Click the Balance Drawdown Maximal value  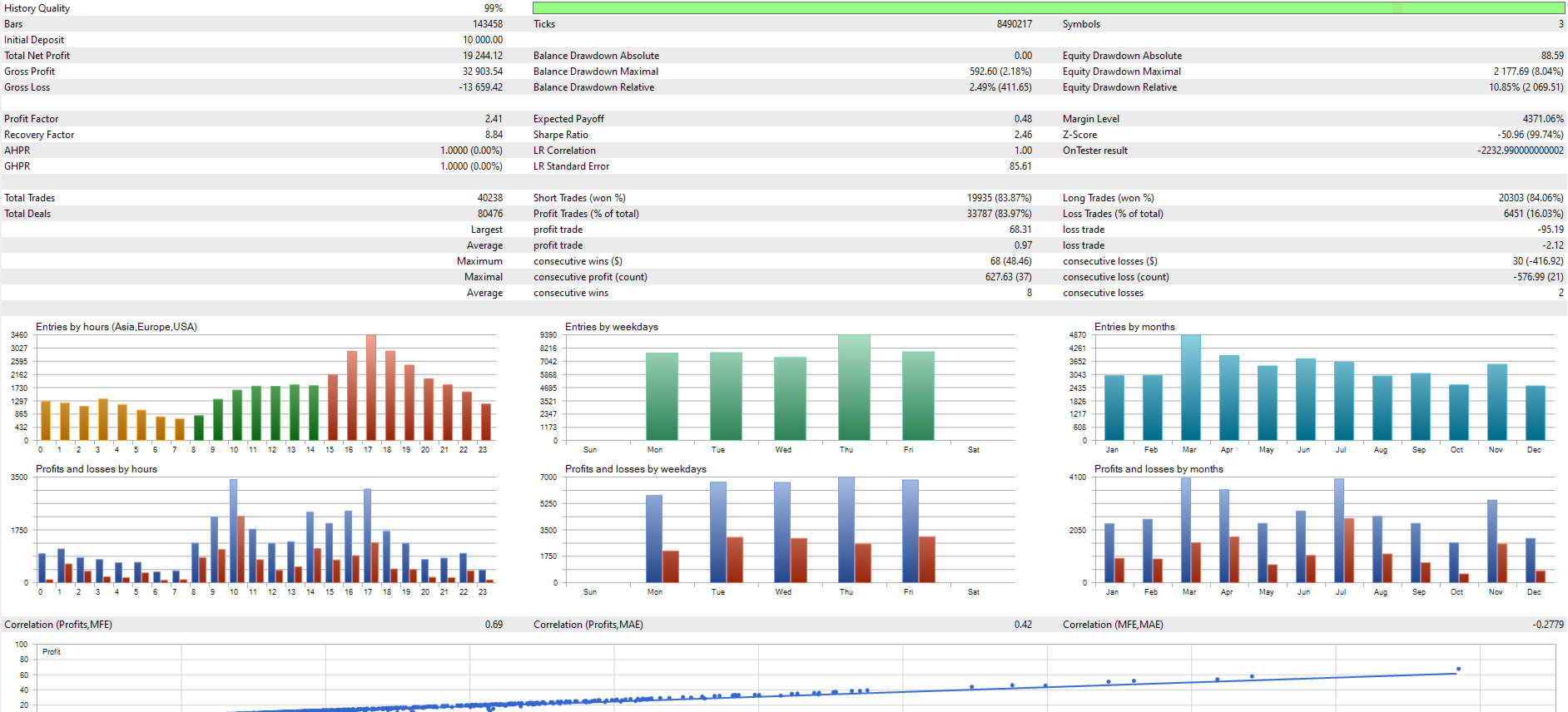pos(1000,72)
